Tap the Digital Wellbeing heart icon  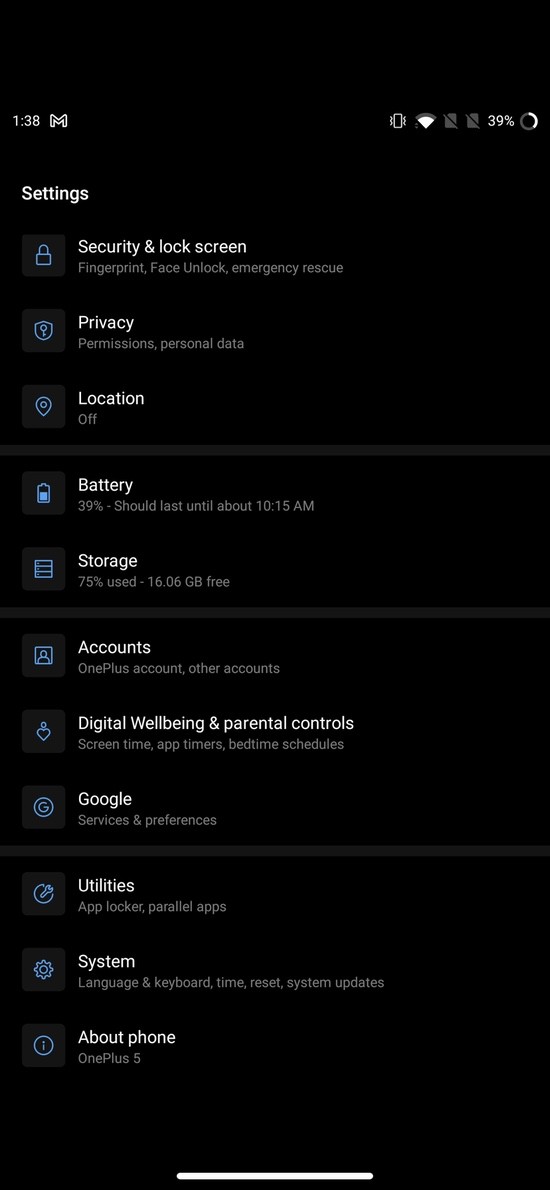click(43, 732)
